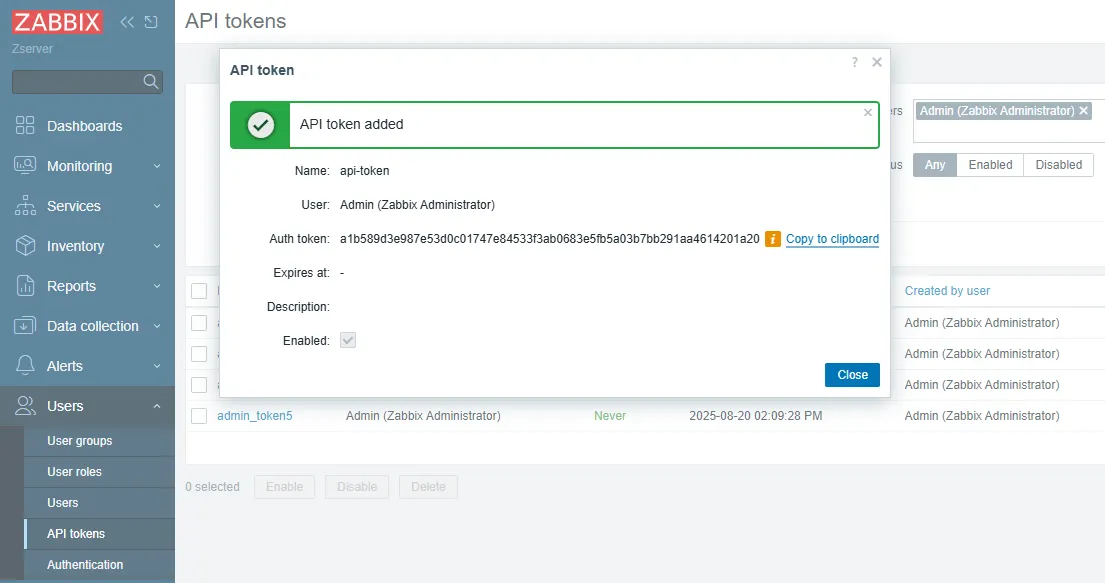The height and width of the screenshot is (583, 1105).
Task: Click the green success checkmark icon
Action: pyautogui.click(x=260, y=125)
